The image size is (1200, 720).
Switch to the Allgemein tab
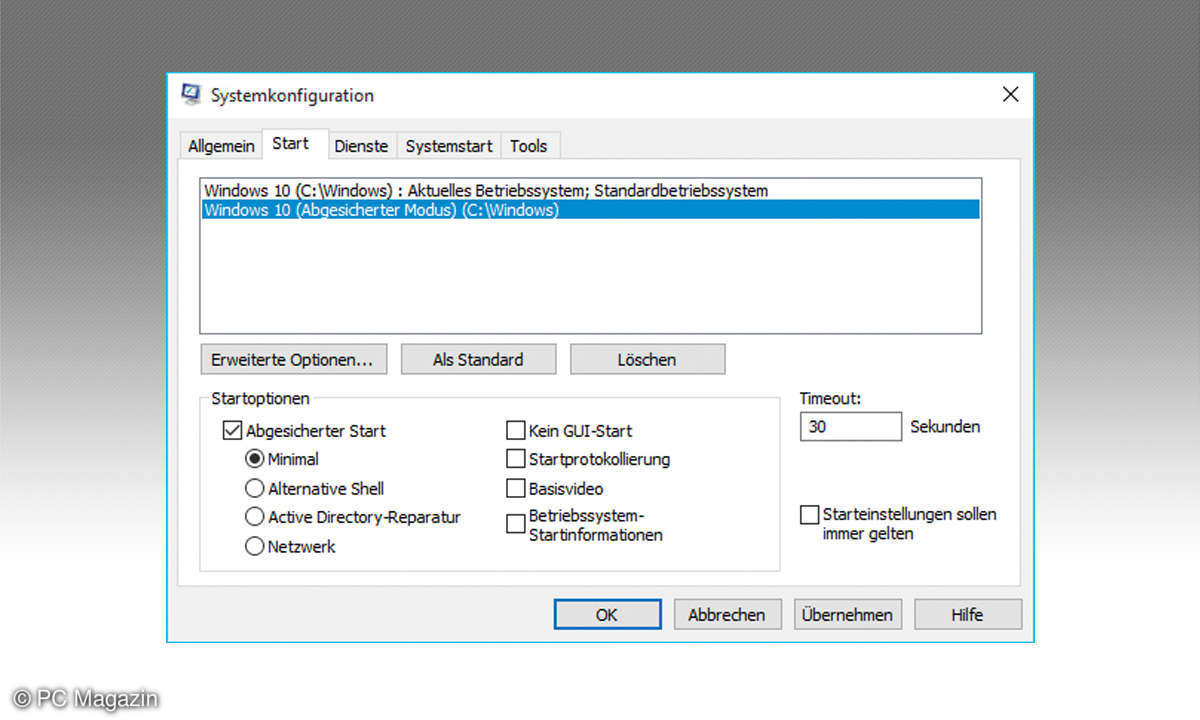pyautogui.click(x=221, y=146)
